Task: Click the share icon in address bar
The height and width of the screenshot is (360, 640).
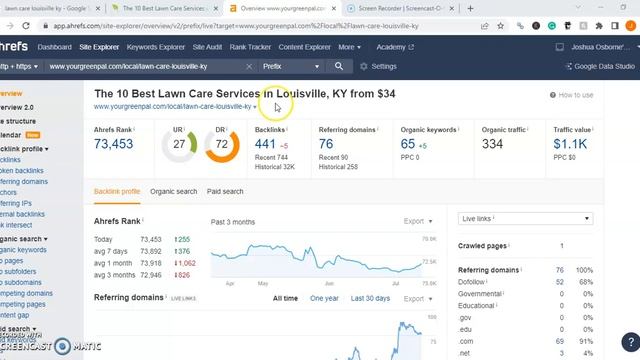Action: pos(484,26)
